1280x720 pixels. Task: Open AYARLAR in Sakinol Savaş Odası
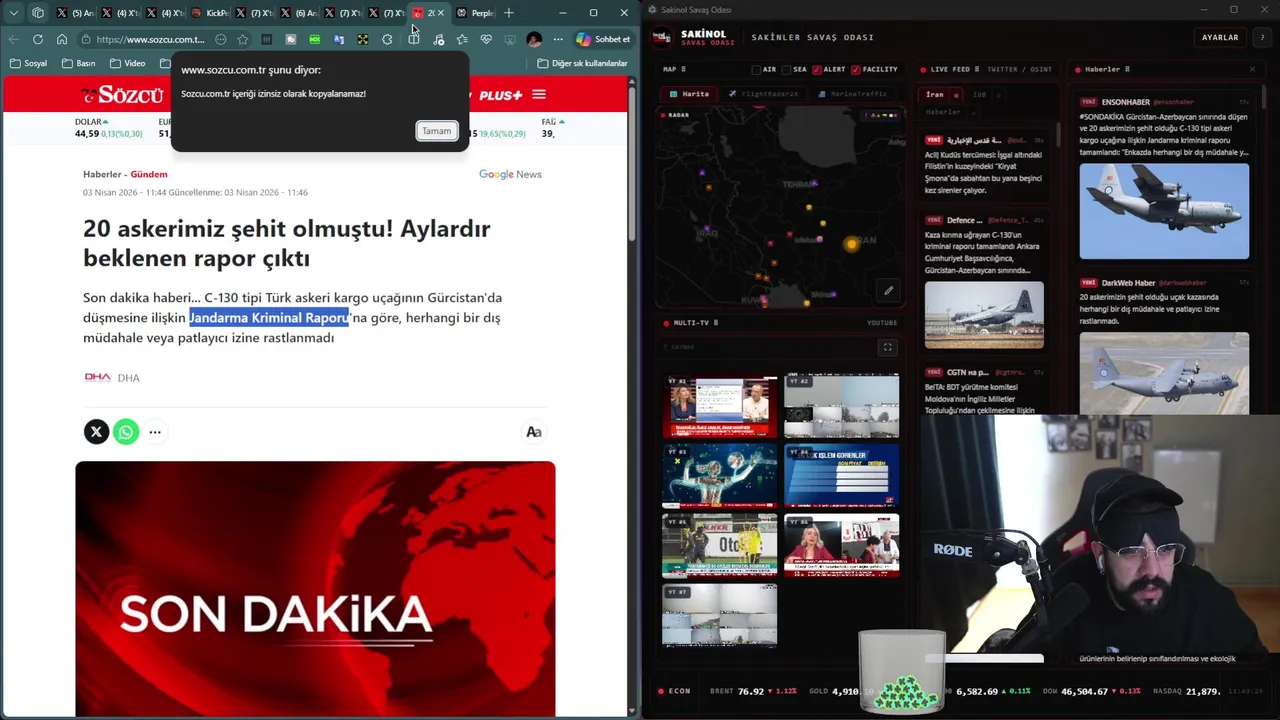click(x=1220, y=37)
